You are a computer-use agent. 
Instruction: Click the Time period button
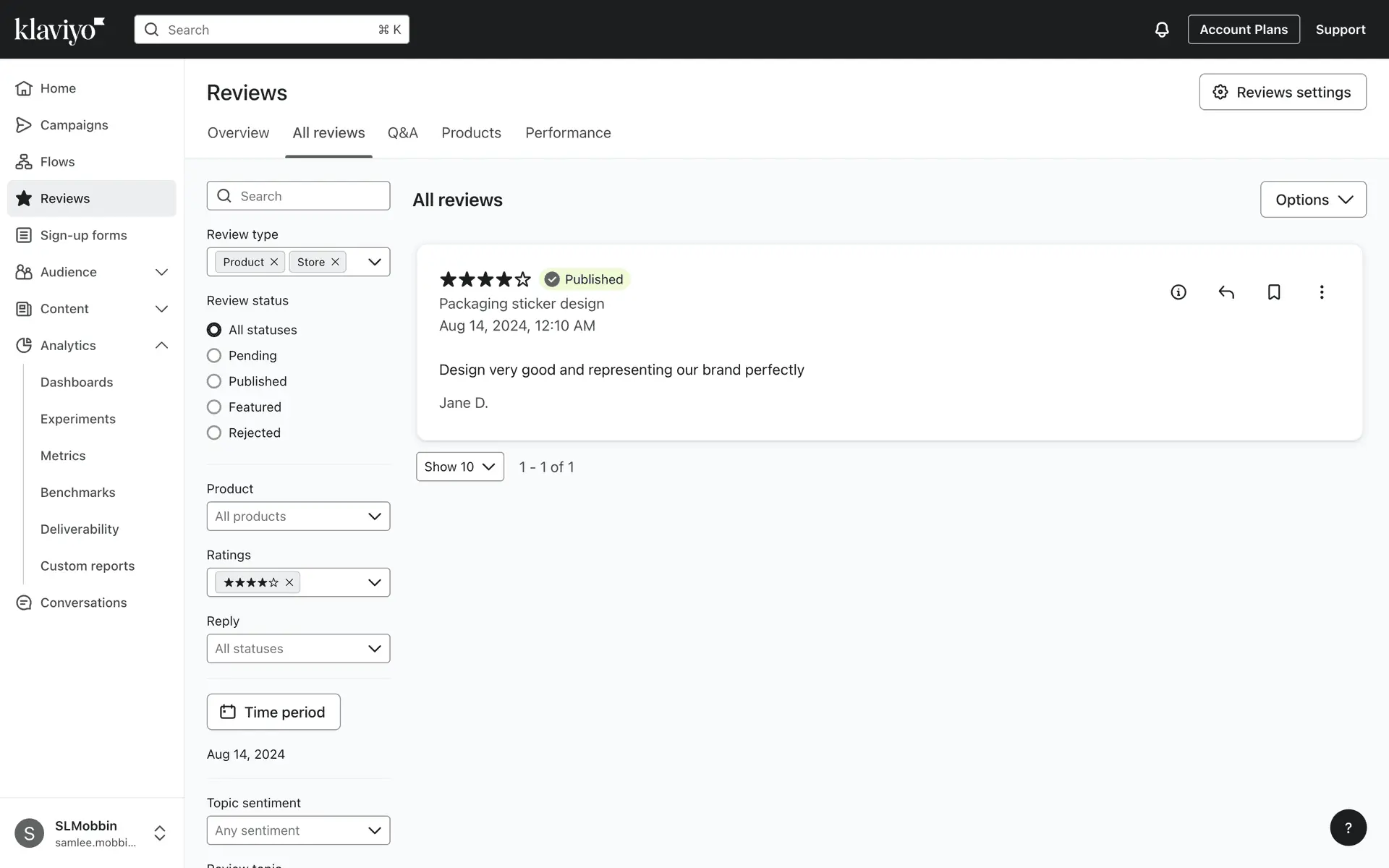point(273,712)
